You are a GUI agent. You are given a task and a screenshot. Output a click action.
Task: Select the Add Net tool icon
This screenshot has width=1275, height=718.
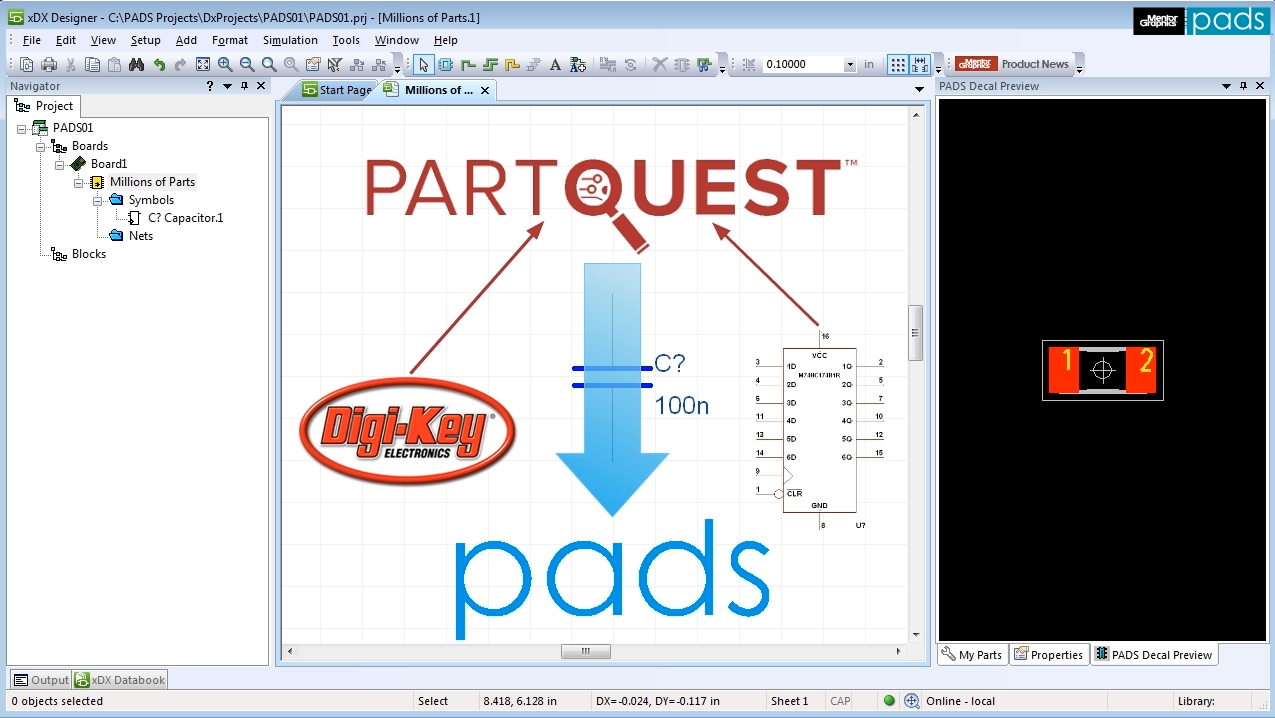(468, 65)
